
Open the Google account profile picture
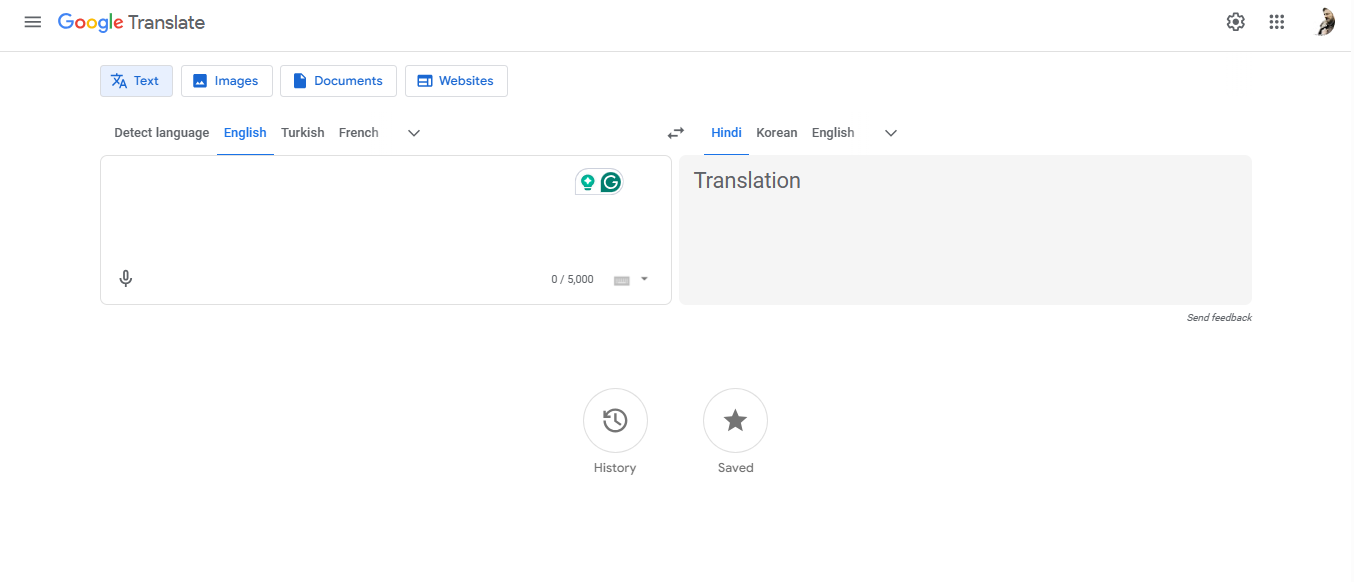pyautogui.click(x=1325, y=22)
